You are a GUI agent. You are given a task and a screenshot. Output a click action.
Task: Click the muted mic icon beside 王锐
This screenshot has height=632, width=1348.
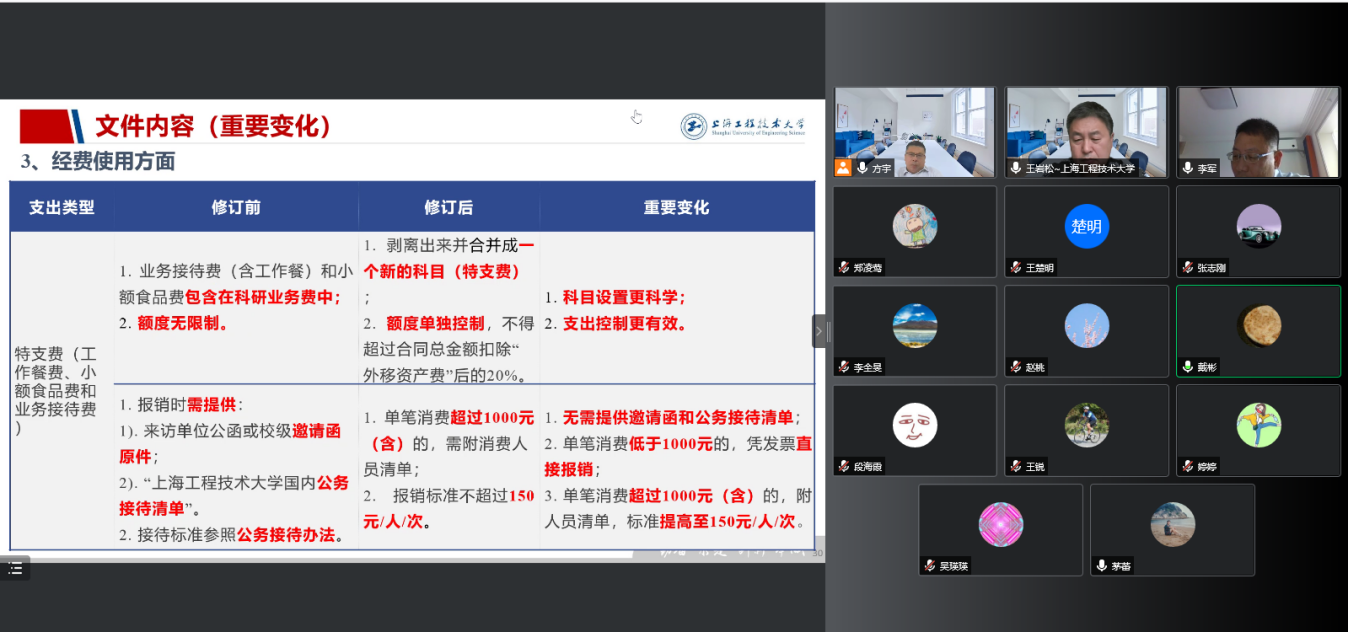click(x=1016, y=466)
